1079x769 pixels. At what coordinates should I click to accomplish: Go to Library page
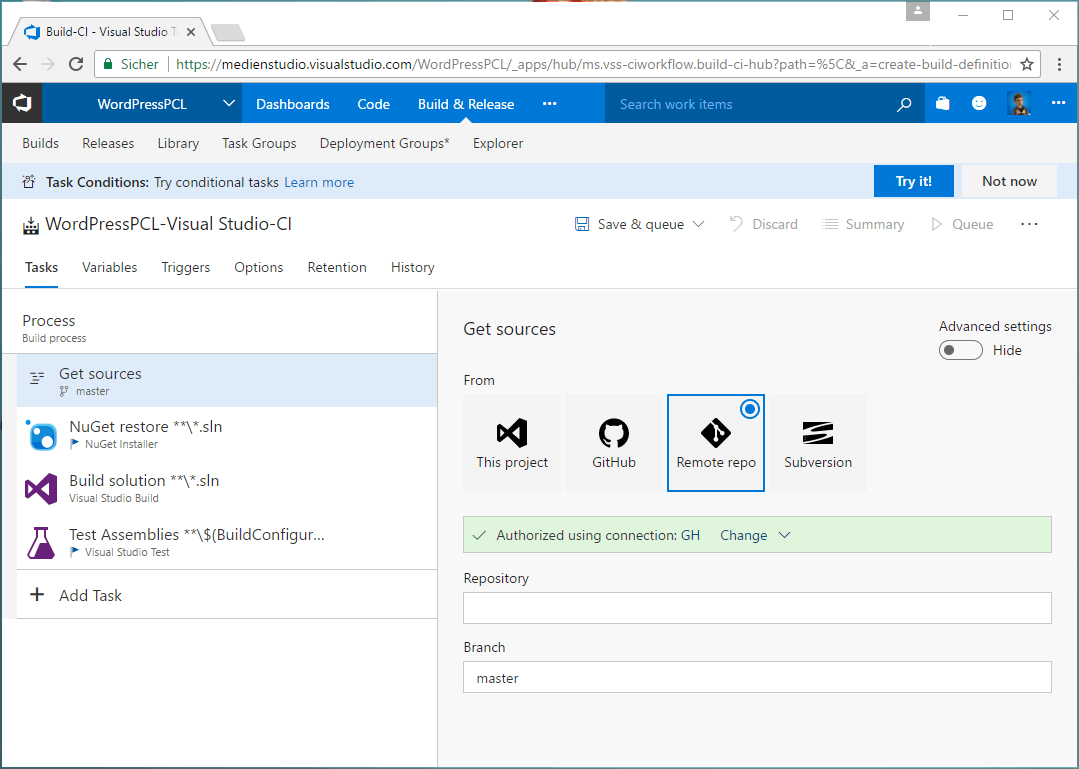pyautogui.click(x=178, y=143)
